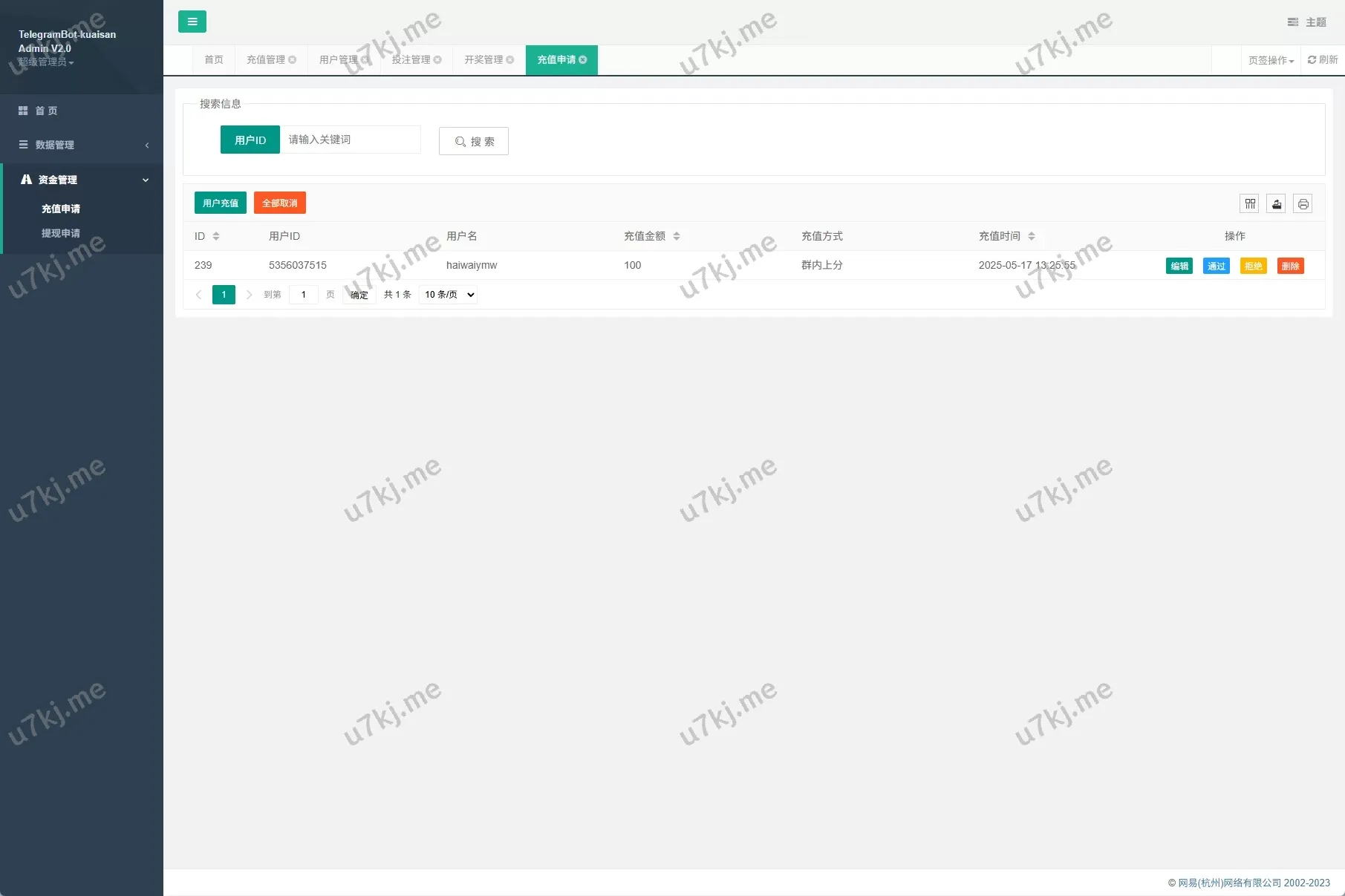The width and height of the screenshot is (1345, 896).
Task: Close the 充值管理 tab
Action: coord(293,60)
